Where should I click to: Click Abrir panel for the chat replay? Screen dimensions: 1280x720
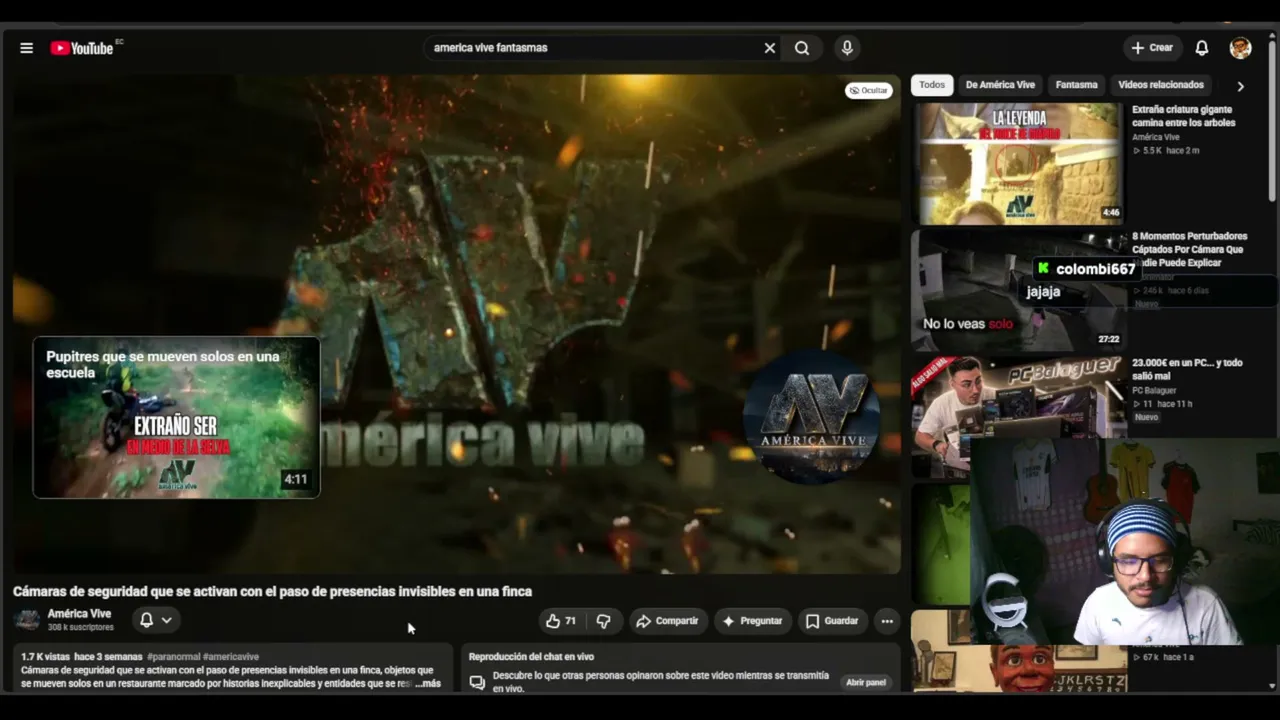click(866, 683)
